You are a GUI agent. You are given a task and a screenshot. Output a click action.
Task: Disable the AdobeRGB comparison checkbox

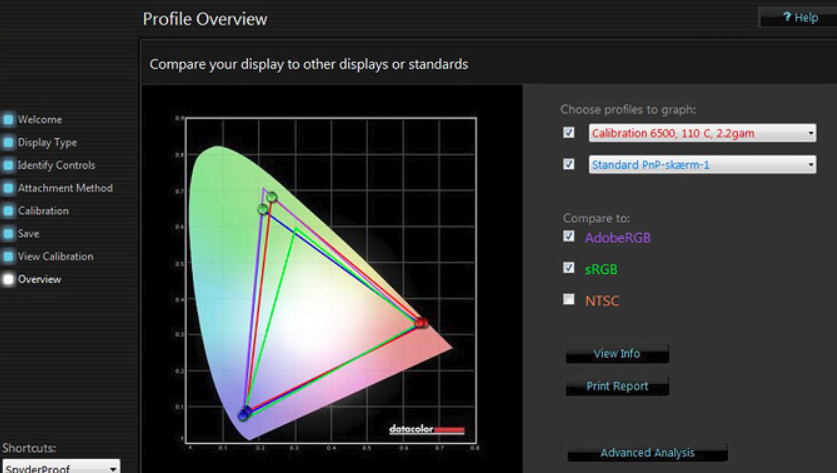click(x=569, y=236)
